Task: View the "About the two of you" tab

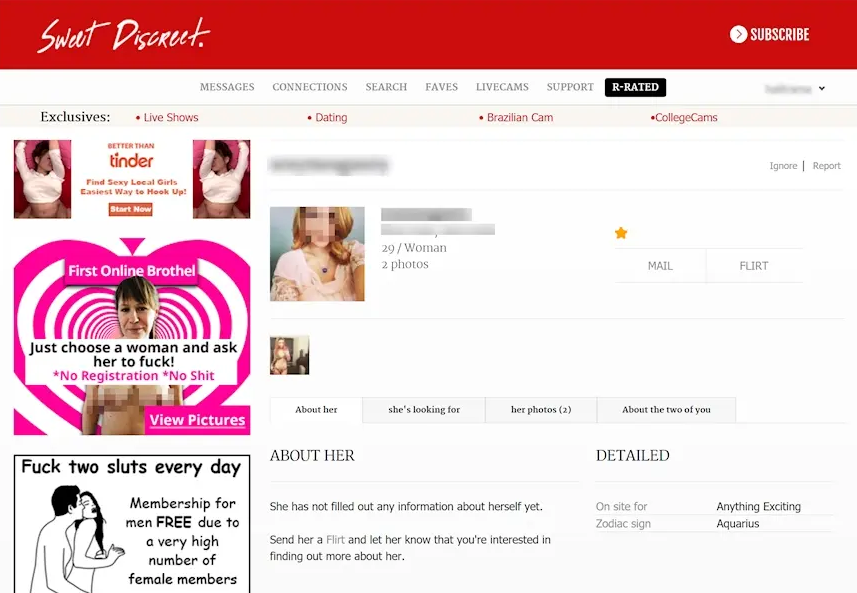Action: tap(666, 410)
